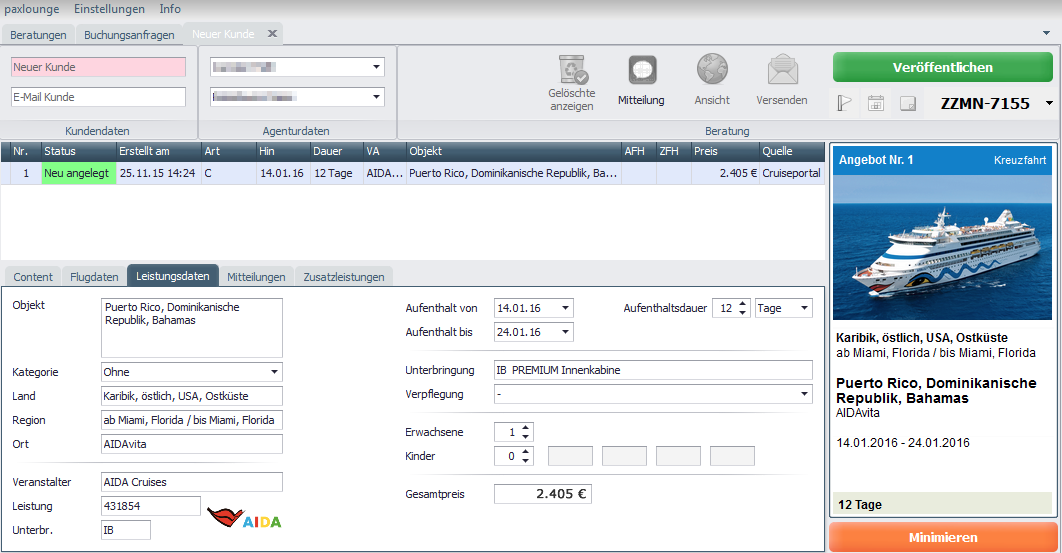Click the Neuer Kunde name field
Viewport: 1062px width, 553px height.
(x=98, y=67)
